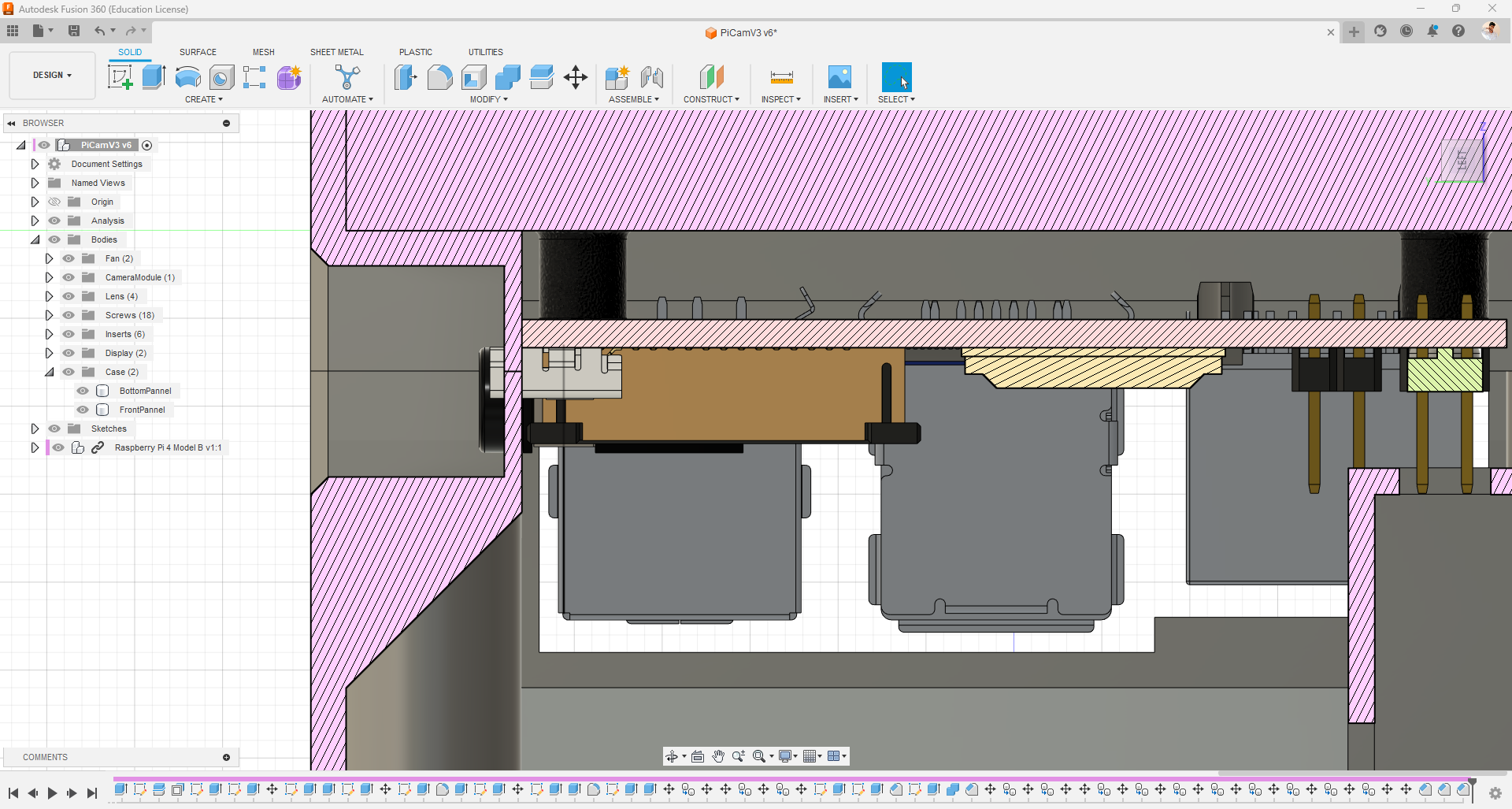1512x809 pixels.
Task: Hide the BottomPannel body
Action: tap(83, 391)
